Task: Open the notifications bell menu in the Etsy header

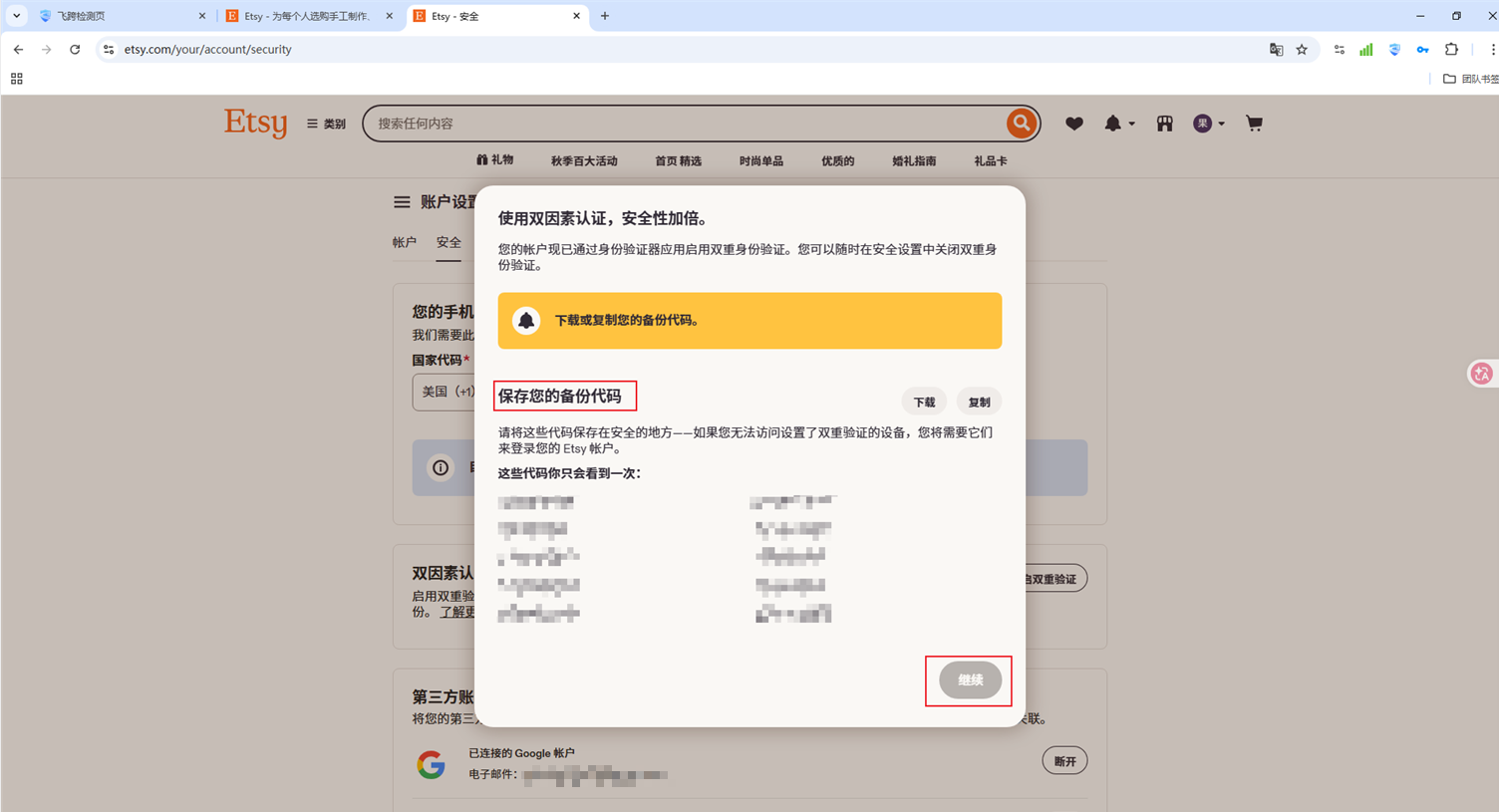Action: click(x=1118, y=124)
